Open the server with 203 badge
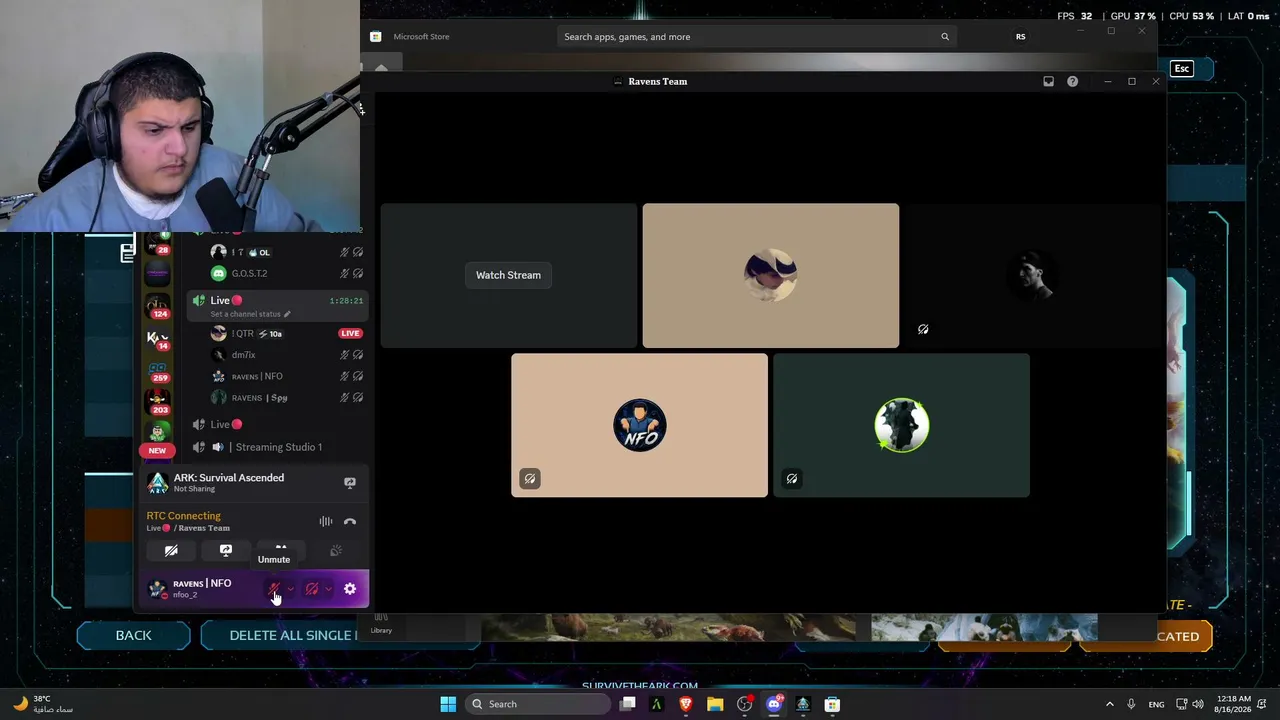1280x720 pixels. click(158, 402)
